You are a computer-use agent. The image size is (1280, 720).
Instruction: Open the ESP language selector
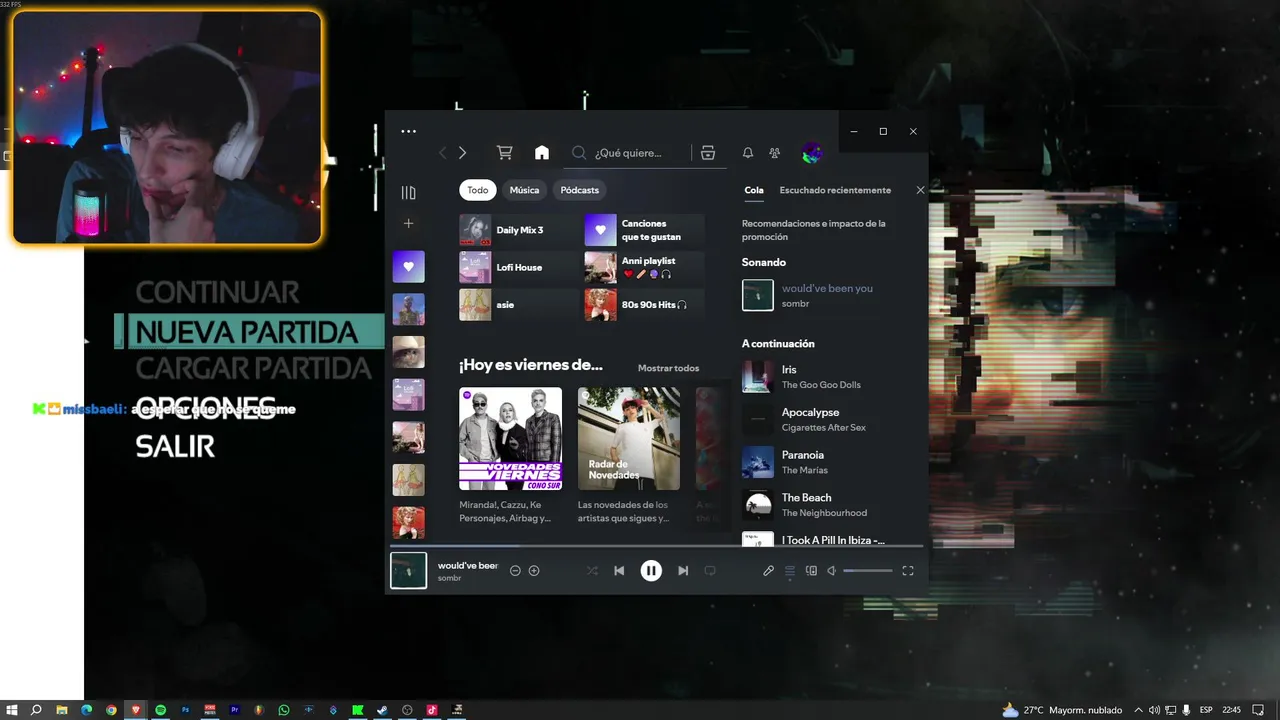[1206, 710]
